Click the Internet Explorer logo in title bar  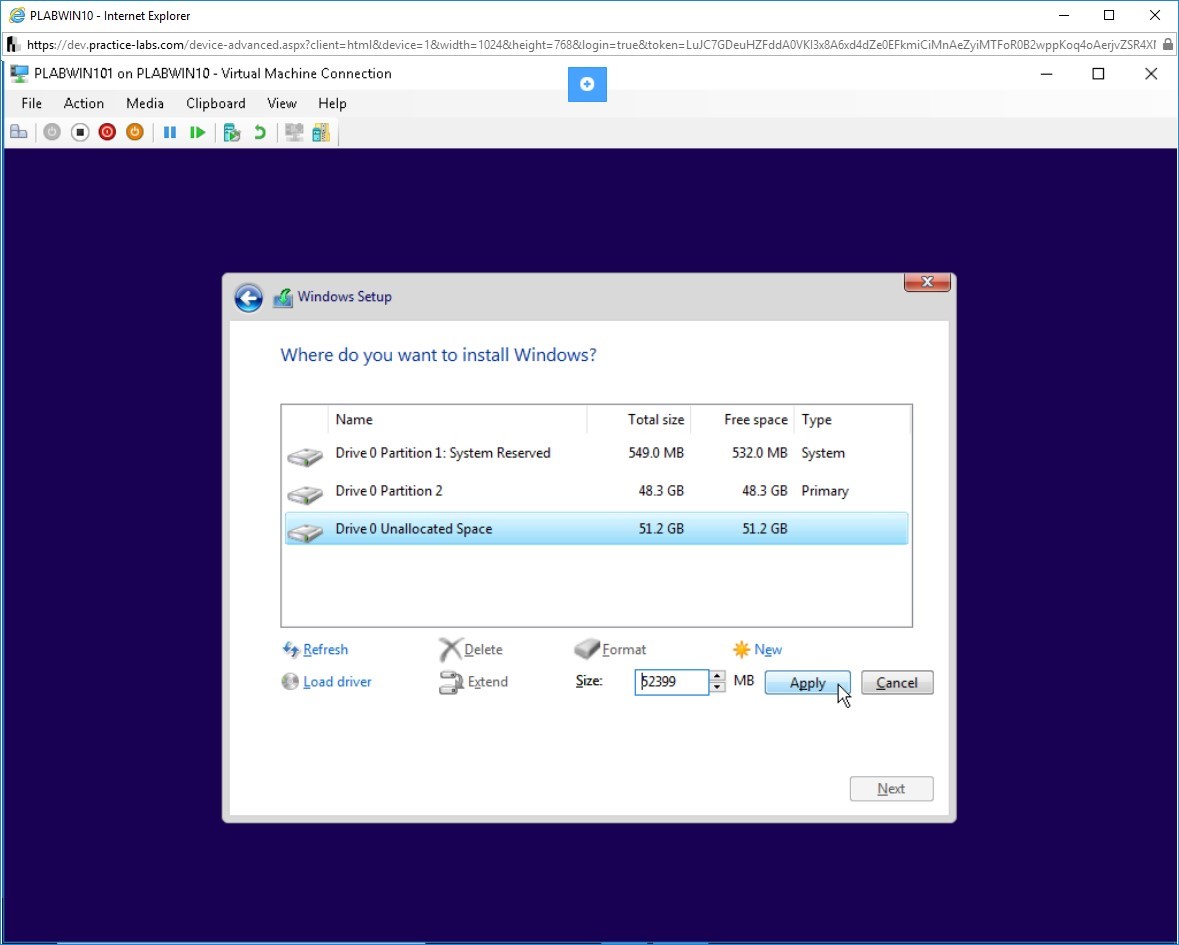coord(17,15)
